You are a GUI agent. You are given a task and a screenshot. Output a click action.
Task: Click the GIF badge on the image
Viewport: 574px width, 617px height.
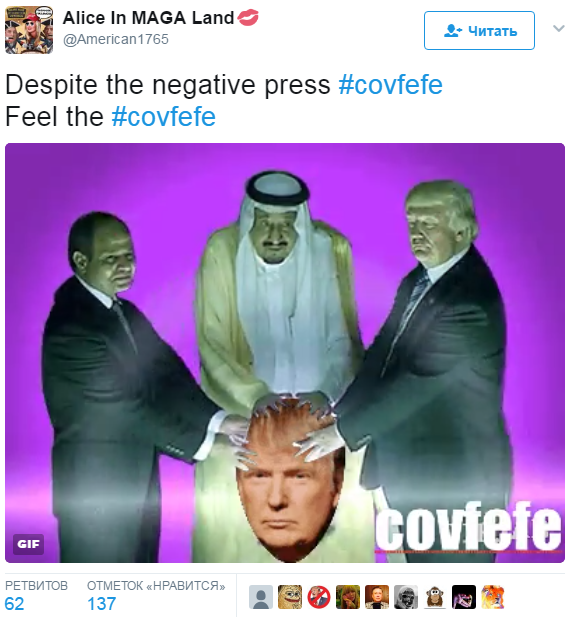[28, 544]
